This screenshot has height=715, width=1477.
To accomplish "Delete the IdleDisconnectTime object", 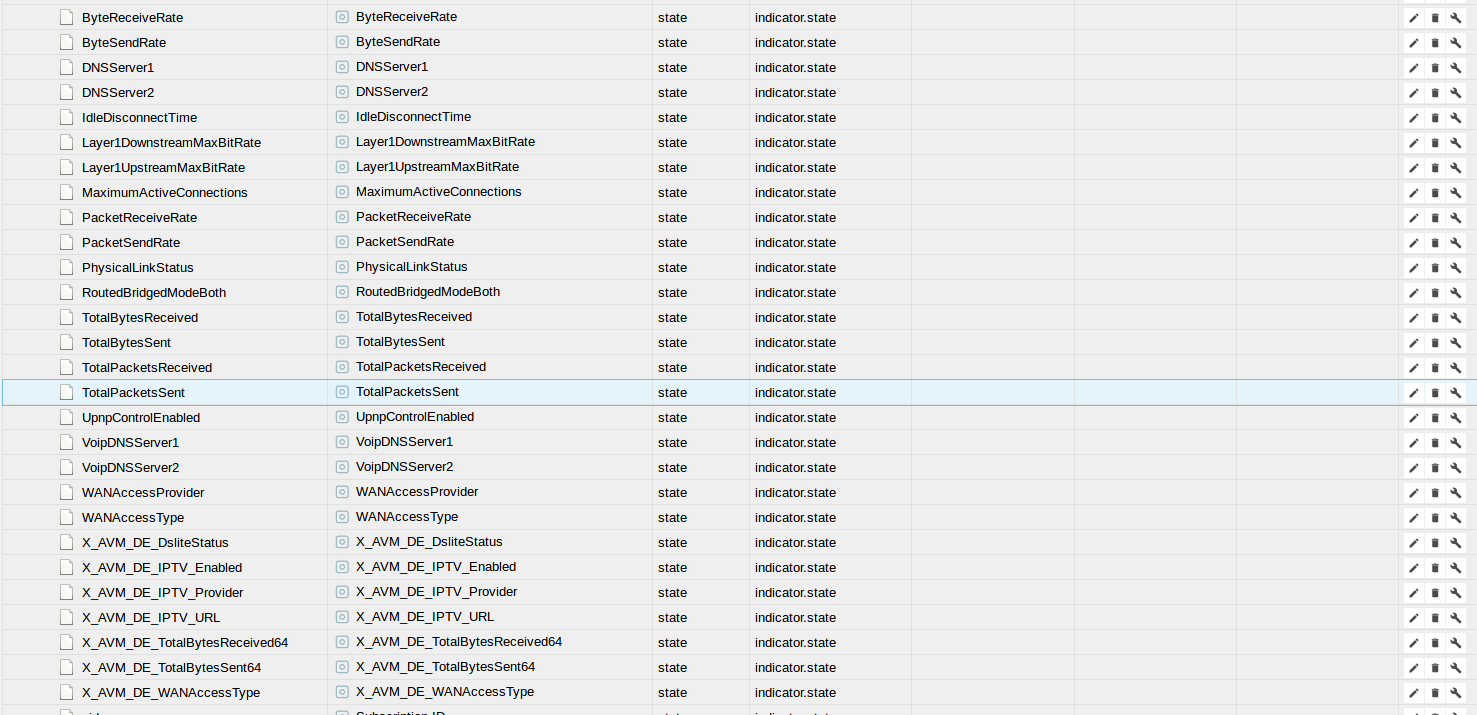I will pyautogui.click(x=1434, y=118).
